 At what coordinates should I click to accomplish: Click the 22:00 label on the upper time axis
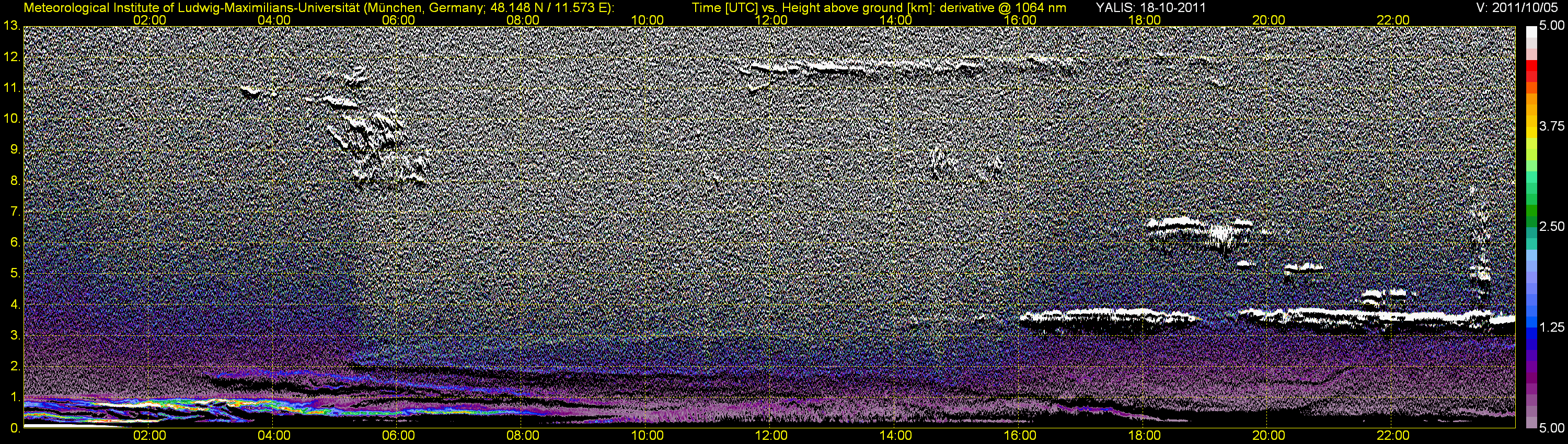pos(1393,20)
